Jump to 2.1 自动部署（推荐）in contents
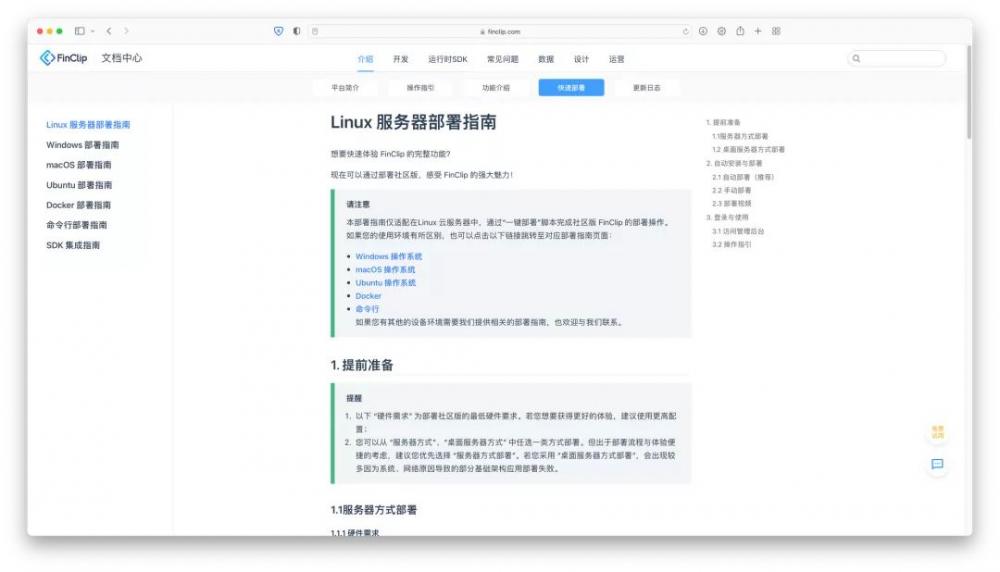This screenshot has width=1000, height=572. [x=743, y=177]
